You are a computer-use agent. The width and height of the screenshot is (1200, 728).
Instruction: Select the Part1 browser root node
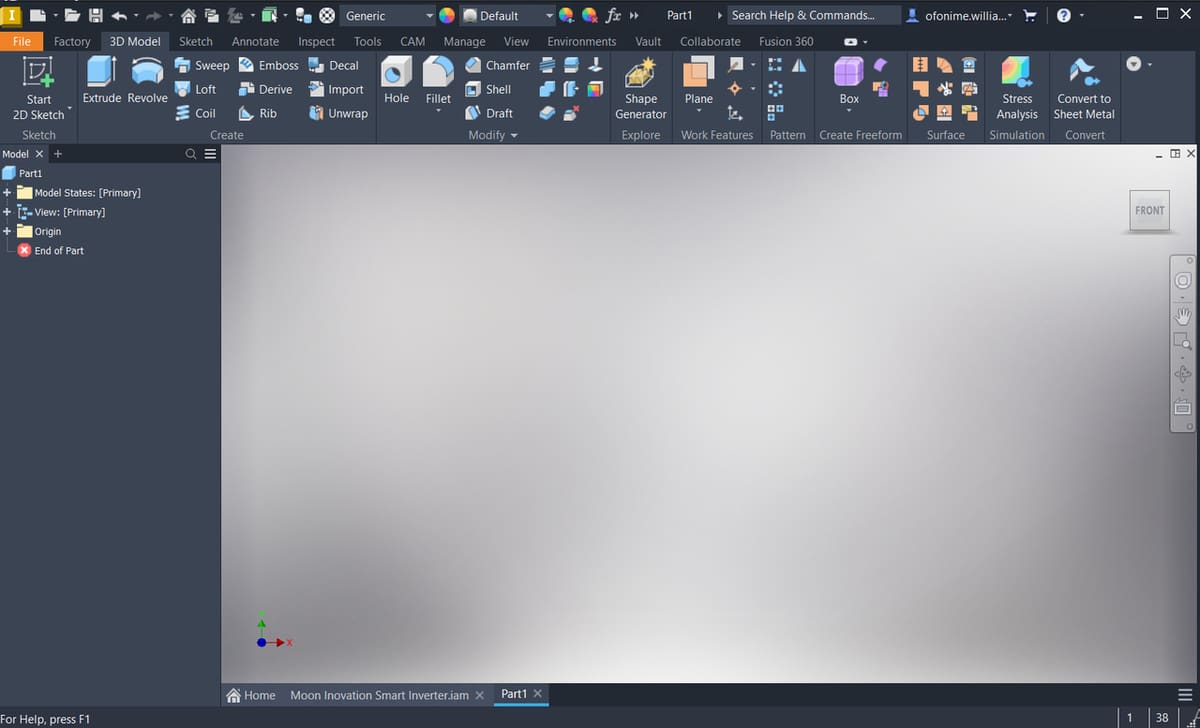[x=23, y=173]
